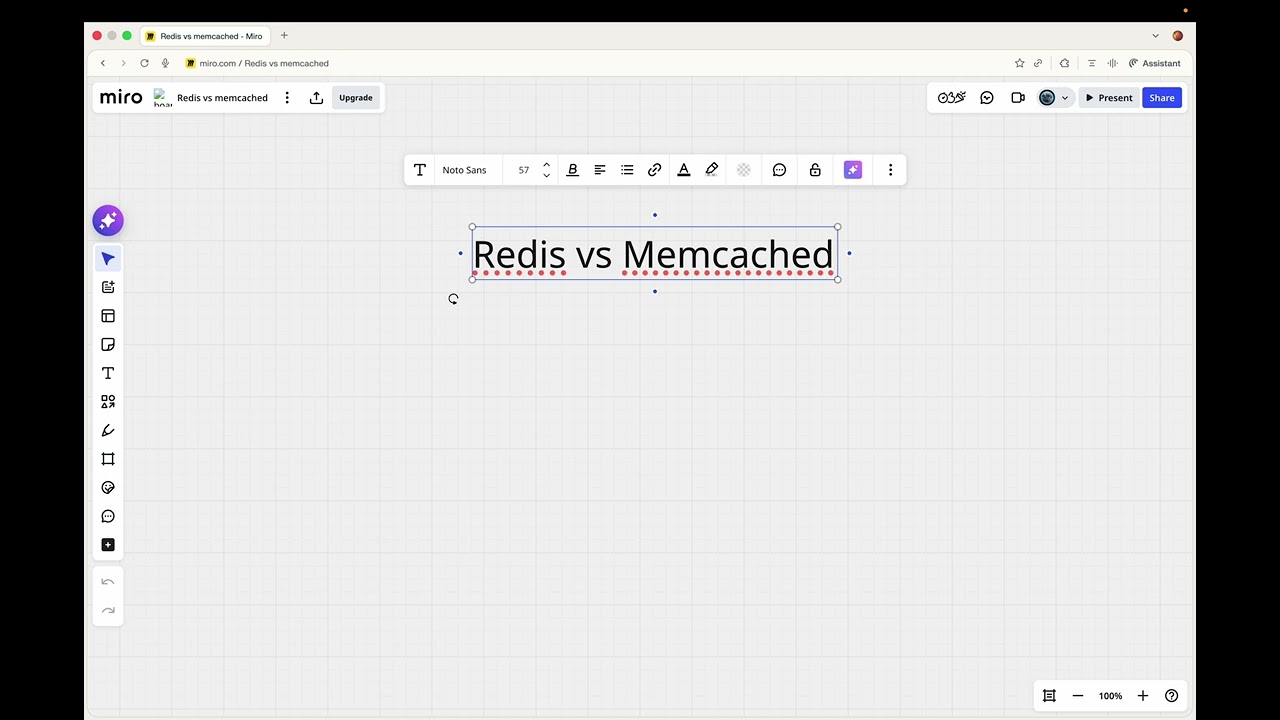Open the stickers and emoji tool

click(108, 488)
